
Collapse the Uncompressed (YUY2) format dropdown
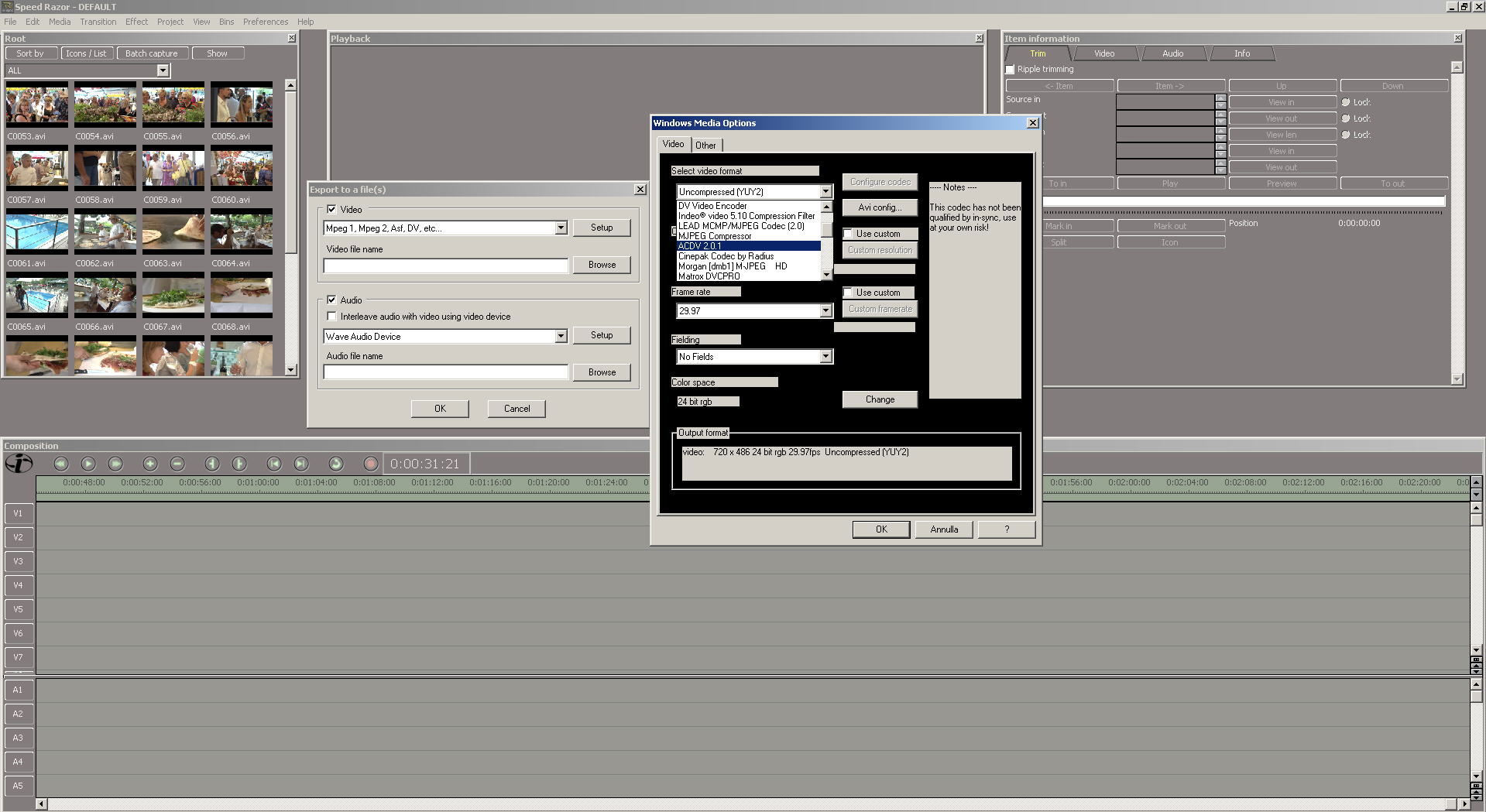click(x=825, y=192)
